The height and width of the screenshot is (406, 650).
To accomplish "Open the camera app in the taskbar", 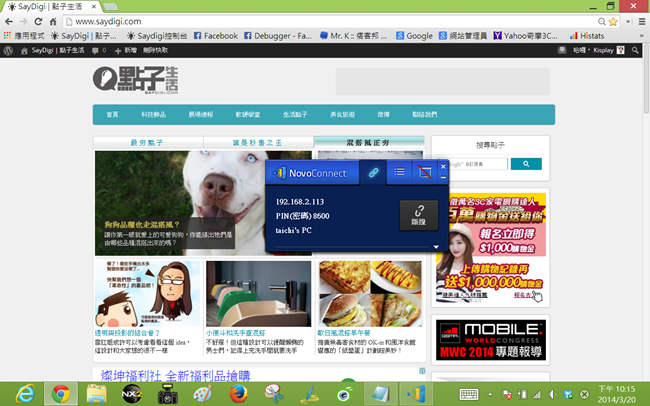I will click(x=167, y=394).
